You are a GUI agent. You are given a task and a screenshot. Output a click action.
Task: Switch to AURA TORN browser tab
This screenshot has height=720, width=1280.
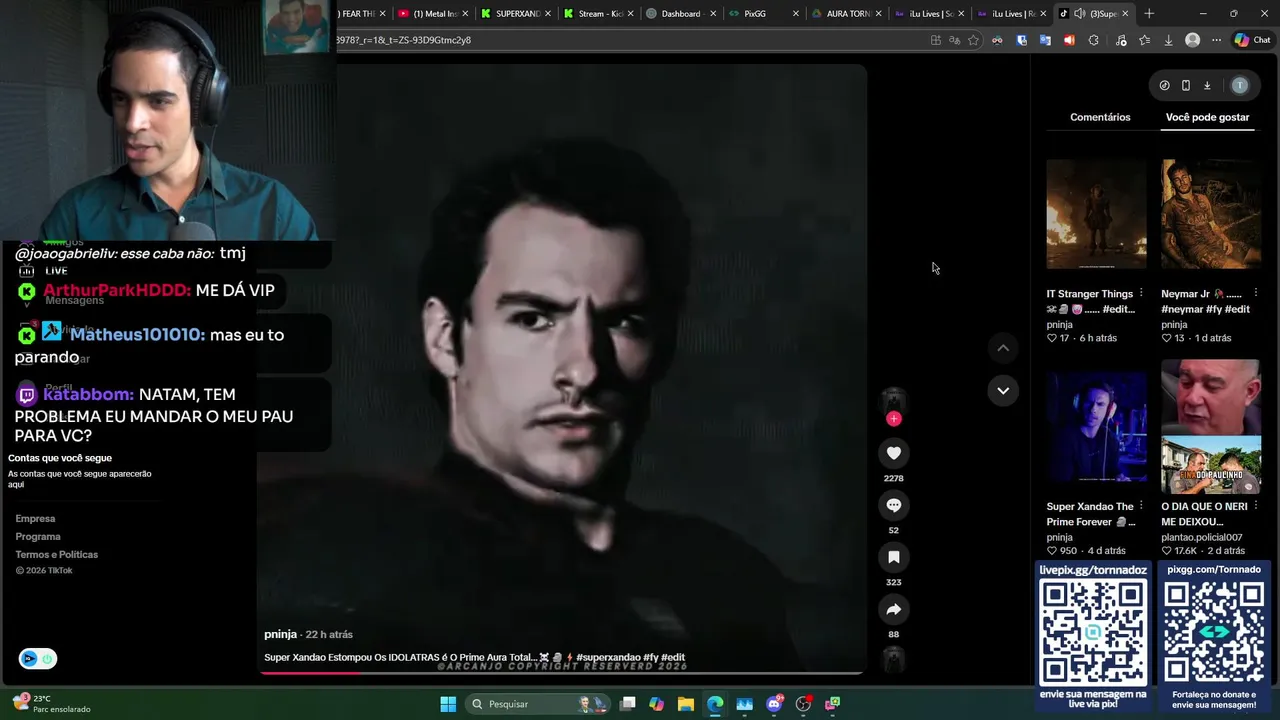coord(847,14)
